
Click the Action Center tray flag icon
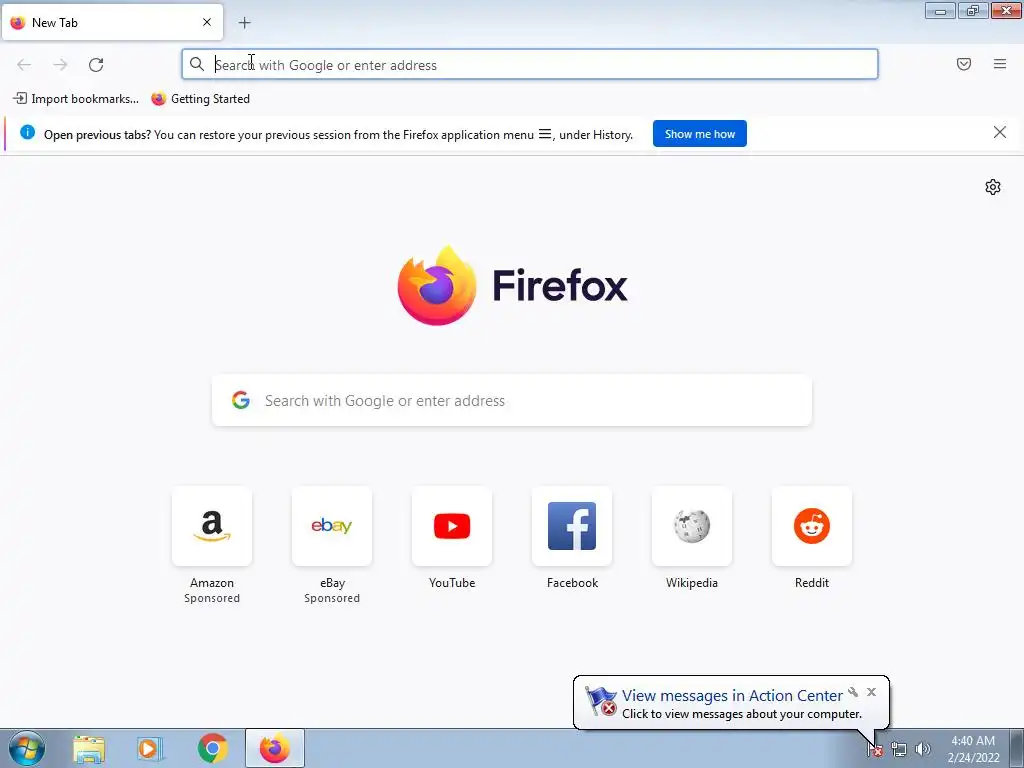[875, 749]
